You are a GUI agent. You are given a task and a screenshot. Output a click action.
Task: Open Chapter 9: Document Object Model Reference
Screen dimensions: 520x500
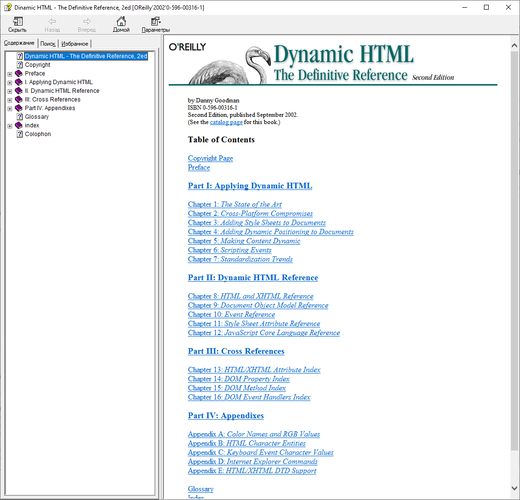[x=258, y=305]
